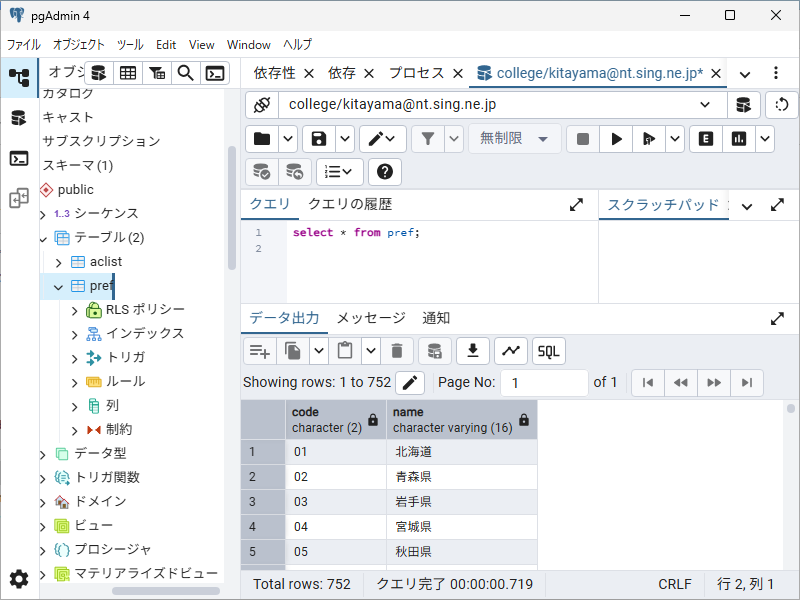Expand the インデックス tree node
This screenshot has height=600, width=800.
point(74,335)
